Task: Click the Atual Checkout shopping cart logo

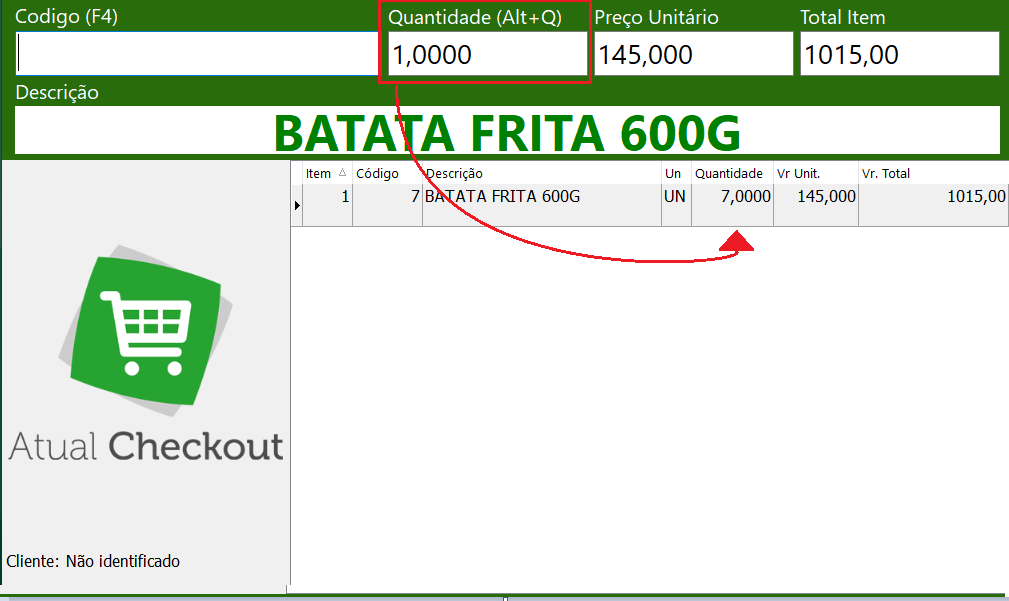Action: (x=146, y=331)
